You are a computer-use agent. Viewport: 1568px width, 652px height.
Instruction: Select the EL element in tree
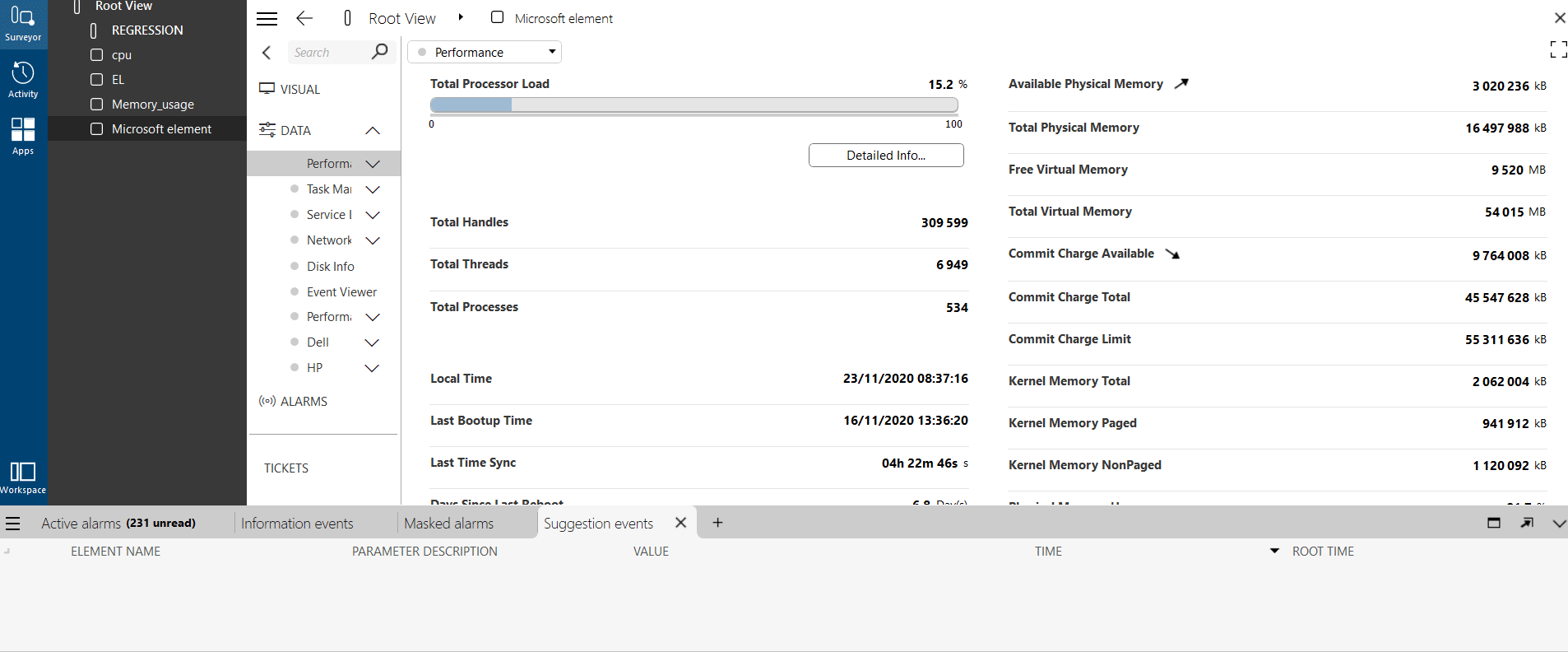pyautogui.click(x=118, y=80)
